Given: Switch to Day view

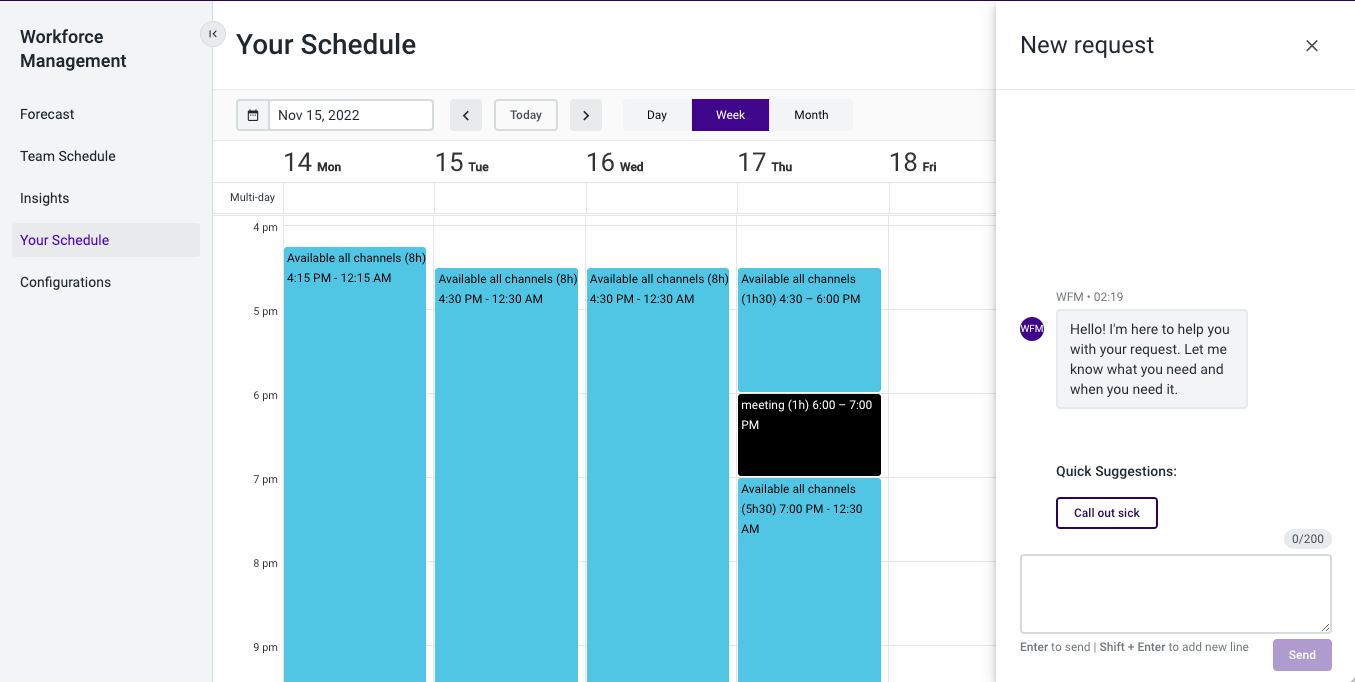Looking at the screenshot, I should click(657, 115).
